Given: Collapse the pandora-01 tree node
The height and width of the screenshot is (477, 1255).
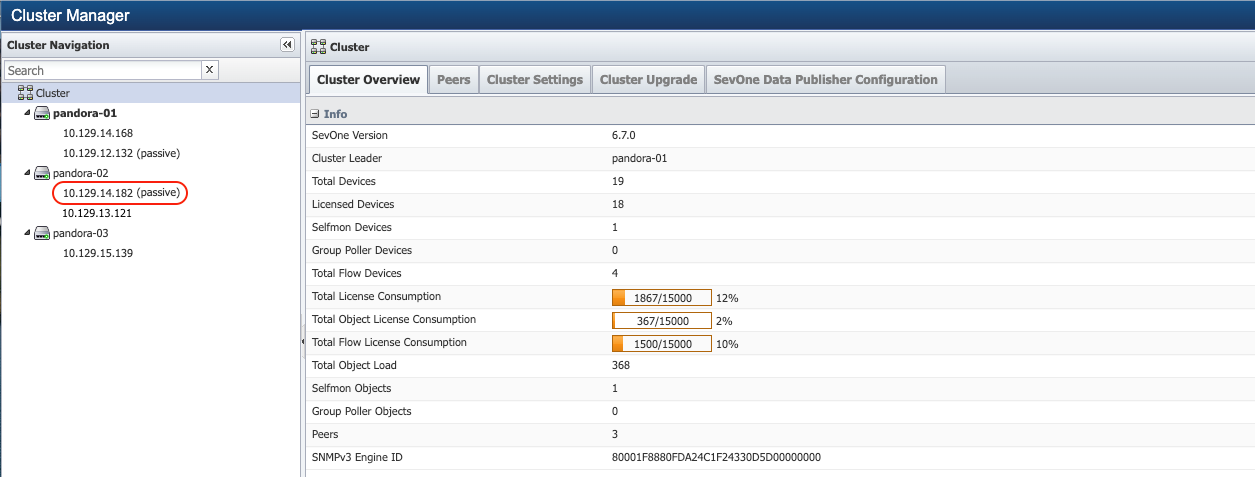Looking at the screenshot, I should coord(28,113).
